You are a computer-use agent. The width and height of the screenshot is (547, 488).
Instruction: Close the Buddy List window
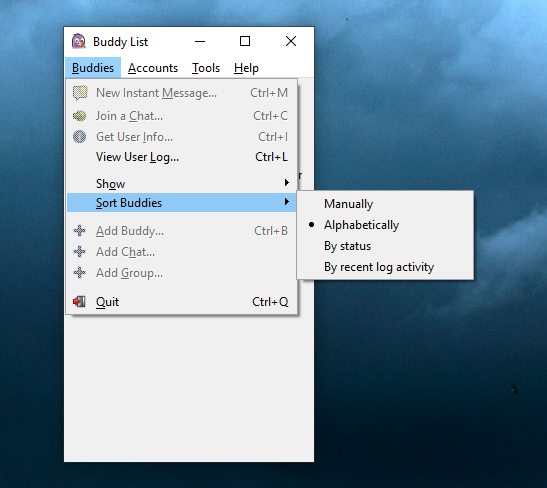pos(291,41)
